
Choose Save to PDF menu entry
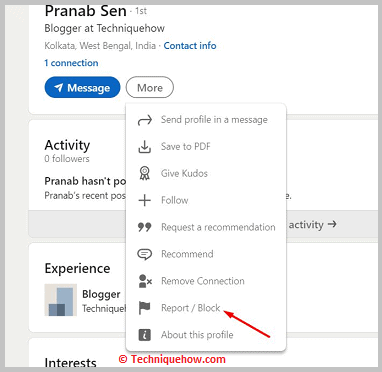pyautogui.click(x=186, y=147)
